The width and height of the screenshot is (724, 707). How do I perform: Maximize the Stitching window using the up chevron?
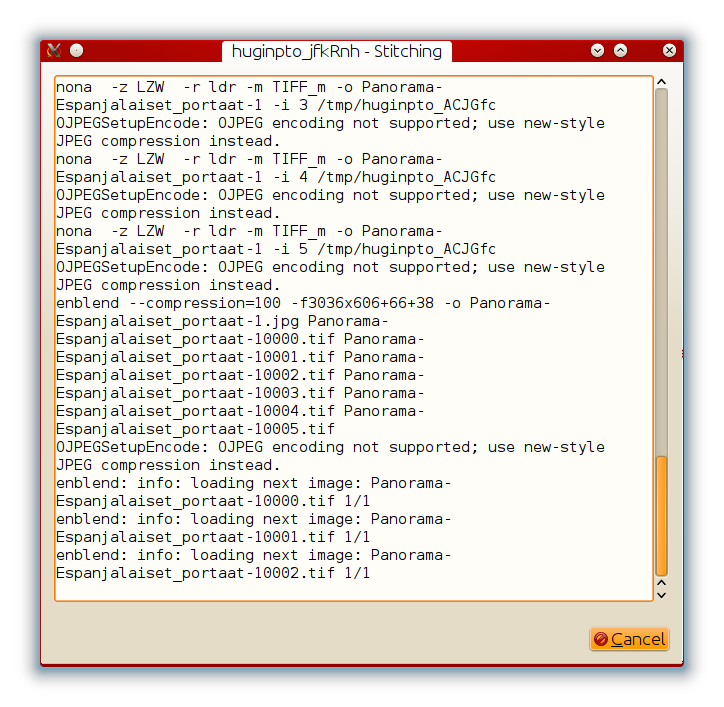[x=621, y=50]
